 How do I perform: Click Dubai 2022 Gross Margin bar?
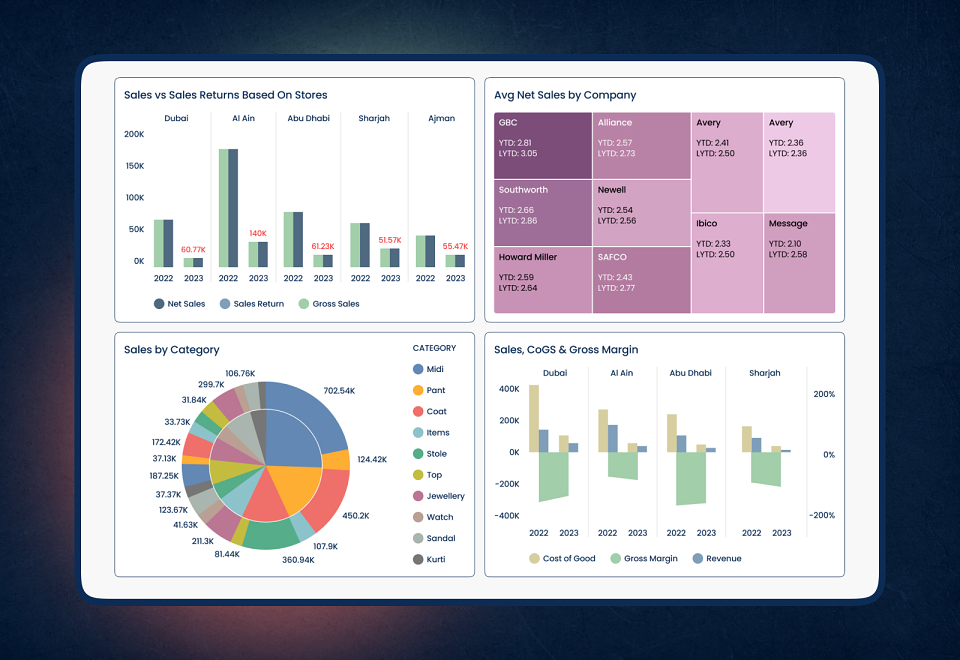(553, 476)
